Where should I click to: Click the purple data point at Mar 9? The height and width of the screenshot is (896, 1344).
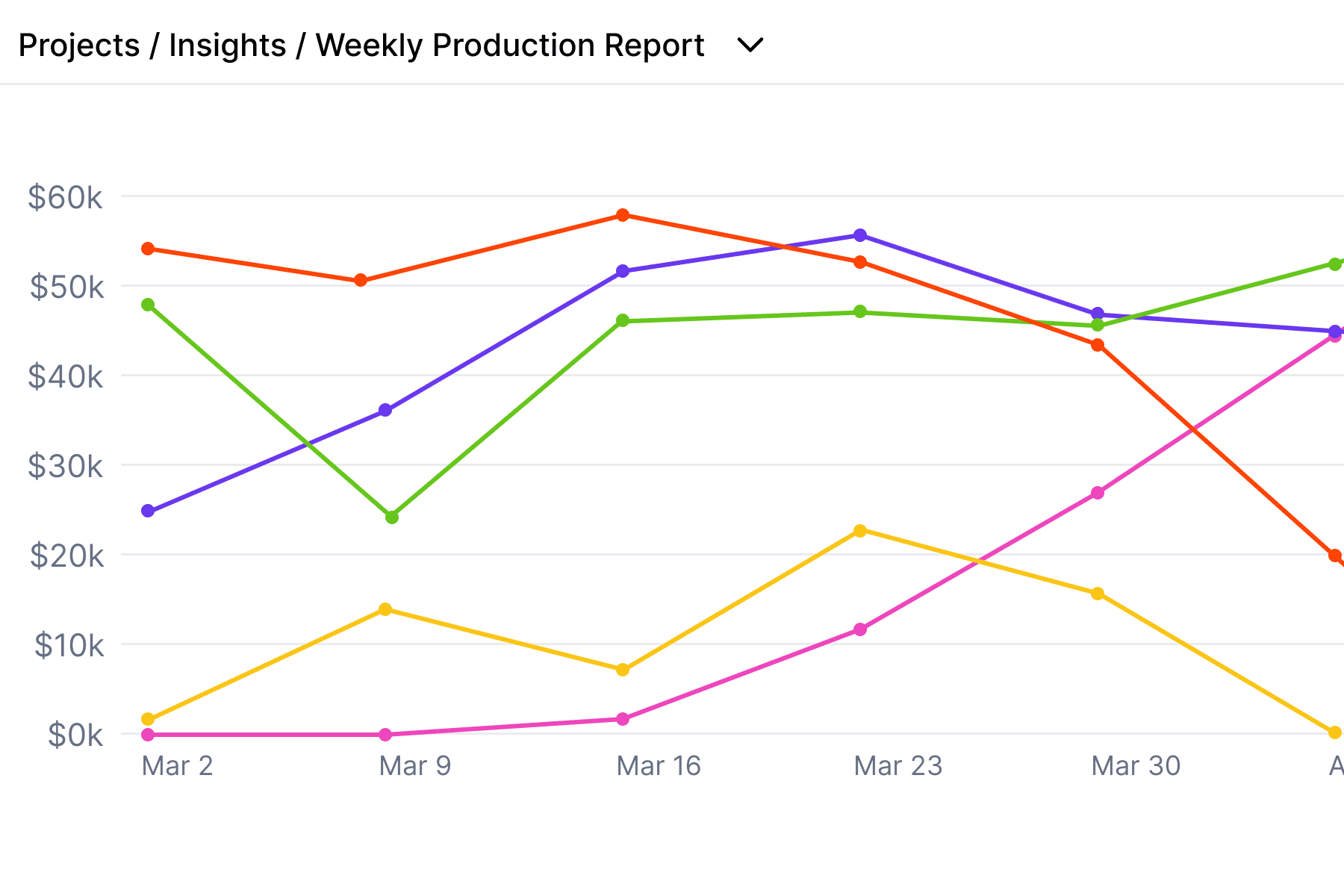pos(385,411)
